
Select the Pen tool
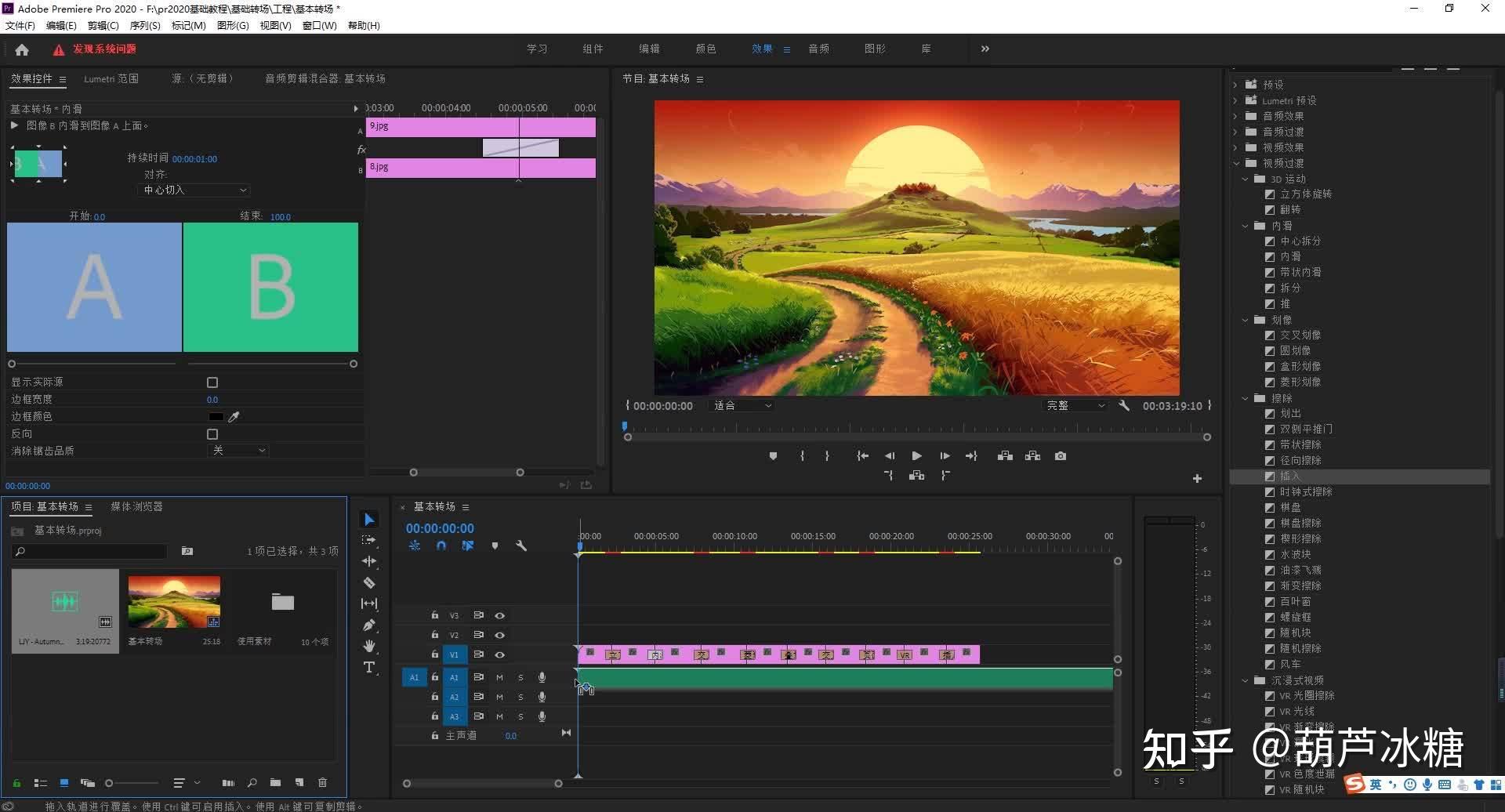pos(369,625)
